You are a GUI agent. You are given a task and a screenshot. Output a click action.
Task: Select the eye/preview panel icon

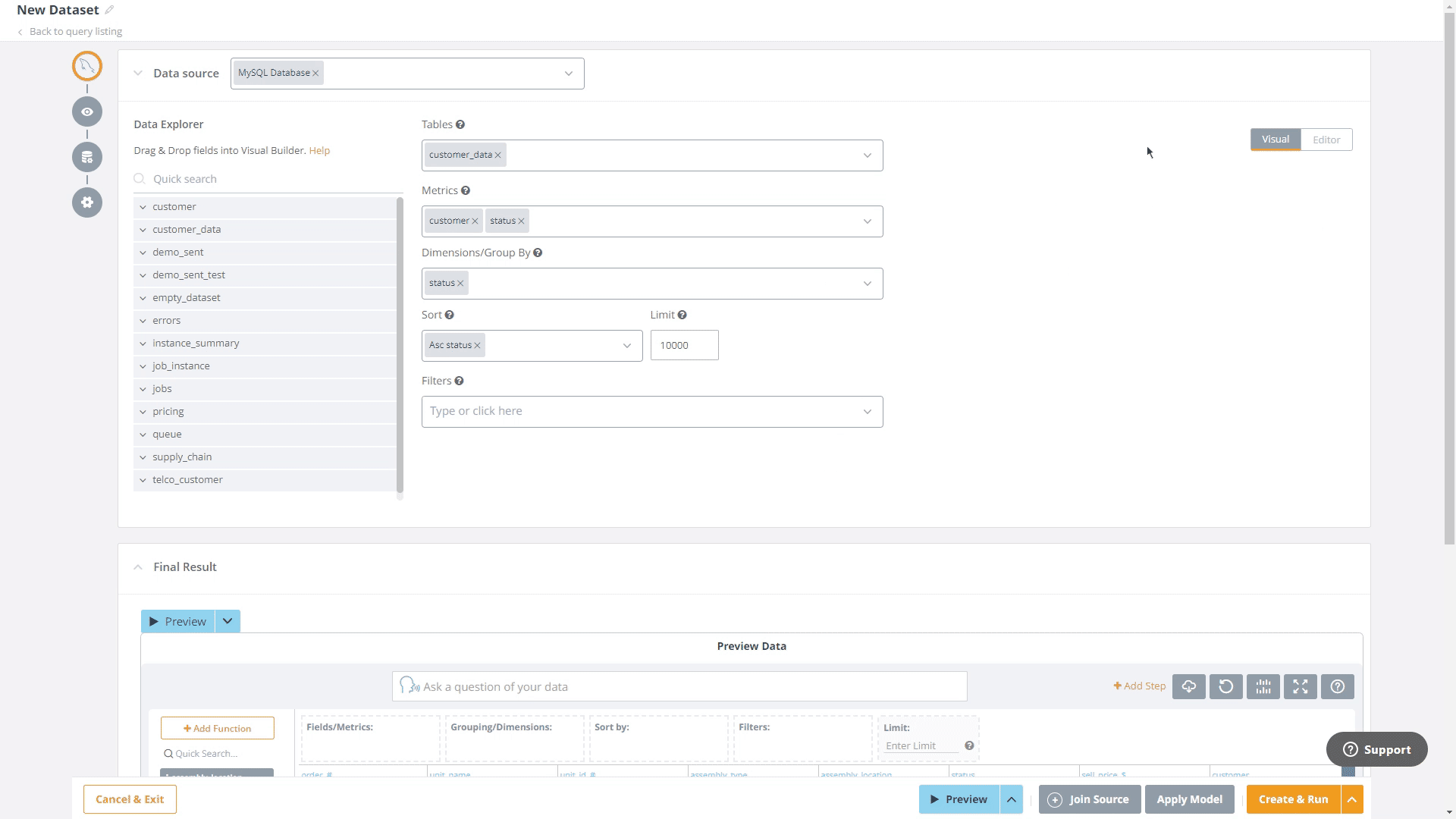tap(87, 111)
